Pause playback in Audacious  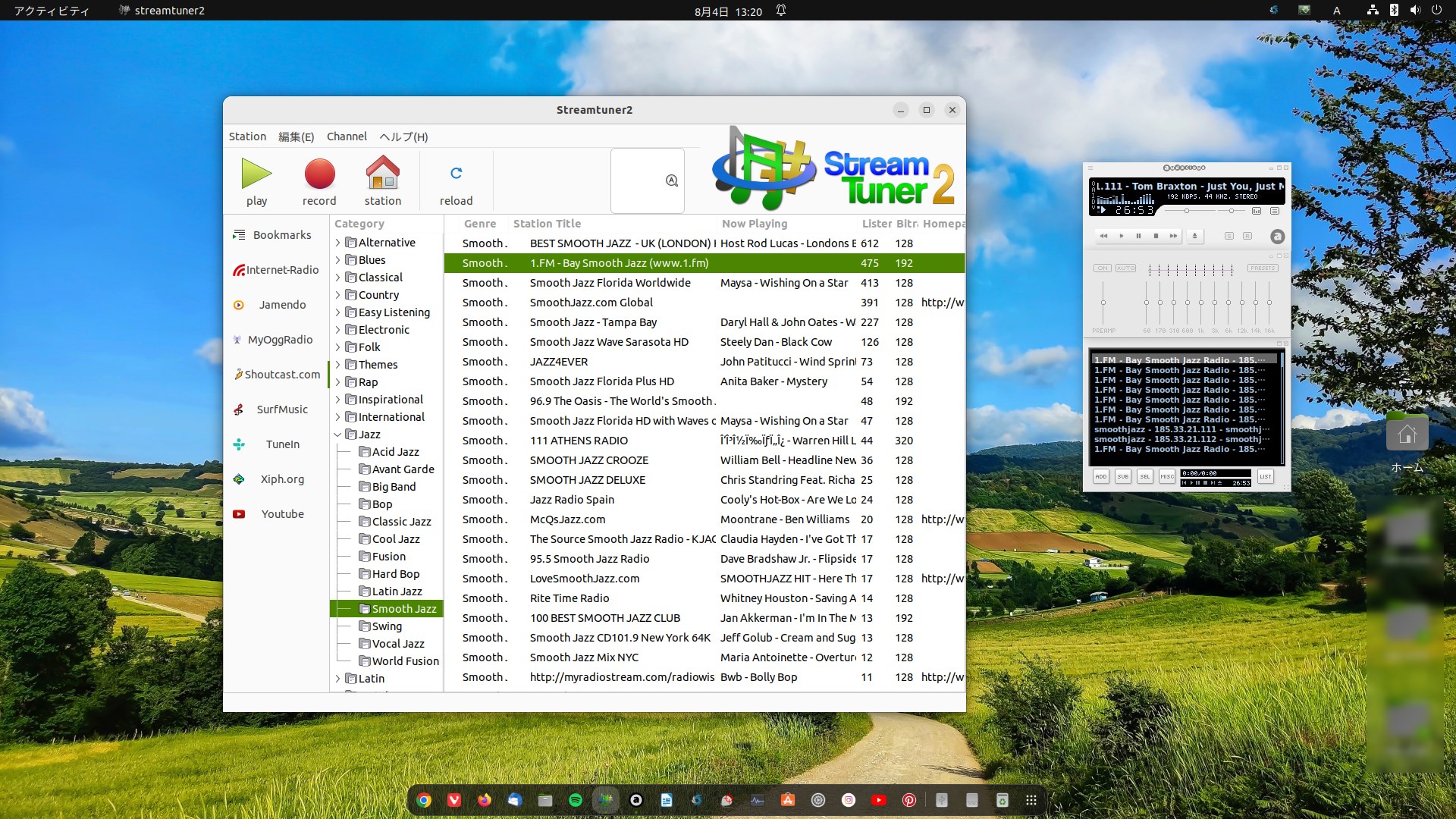pos(1138,236)
